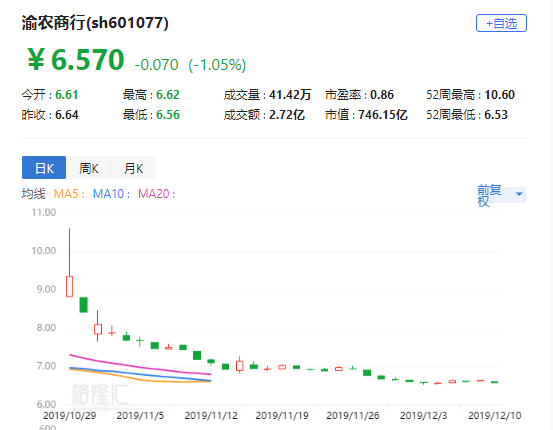Click the x-axis date label 2019/11/26

pos(353,416)
